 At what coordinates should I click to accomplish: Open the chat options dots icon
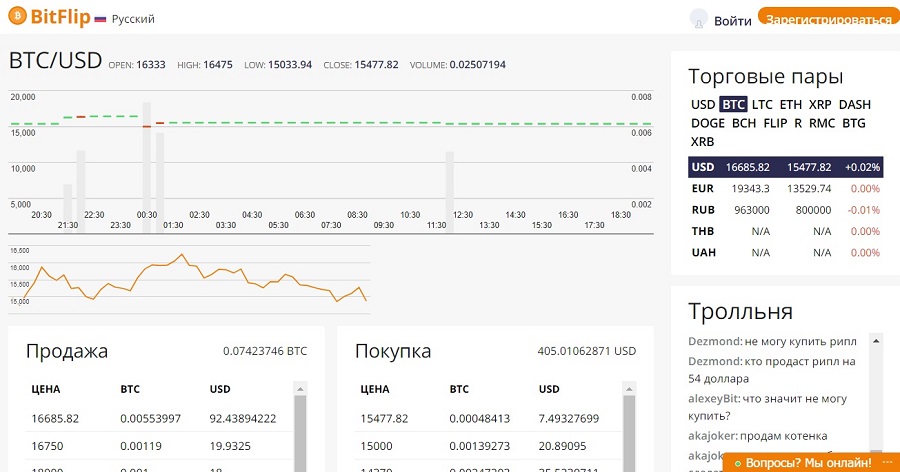(887, 462)
